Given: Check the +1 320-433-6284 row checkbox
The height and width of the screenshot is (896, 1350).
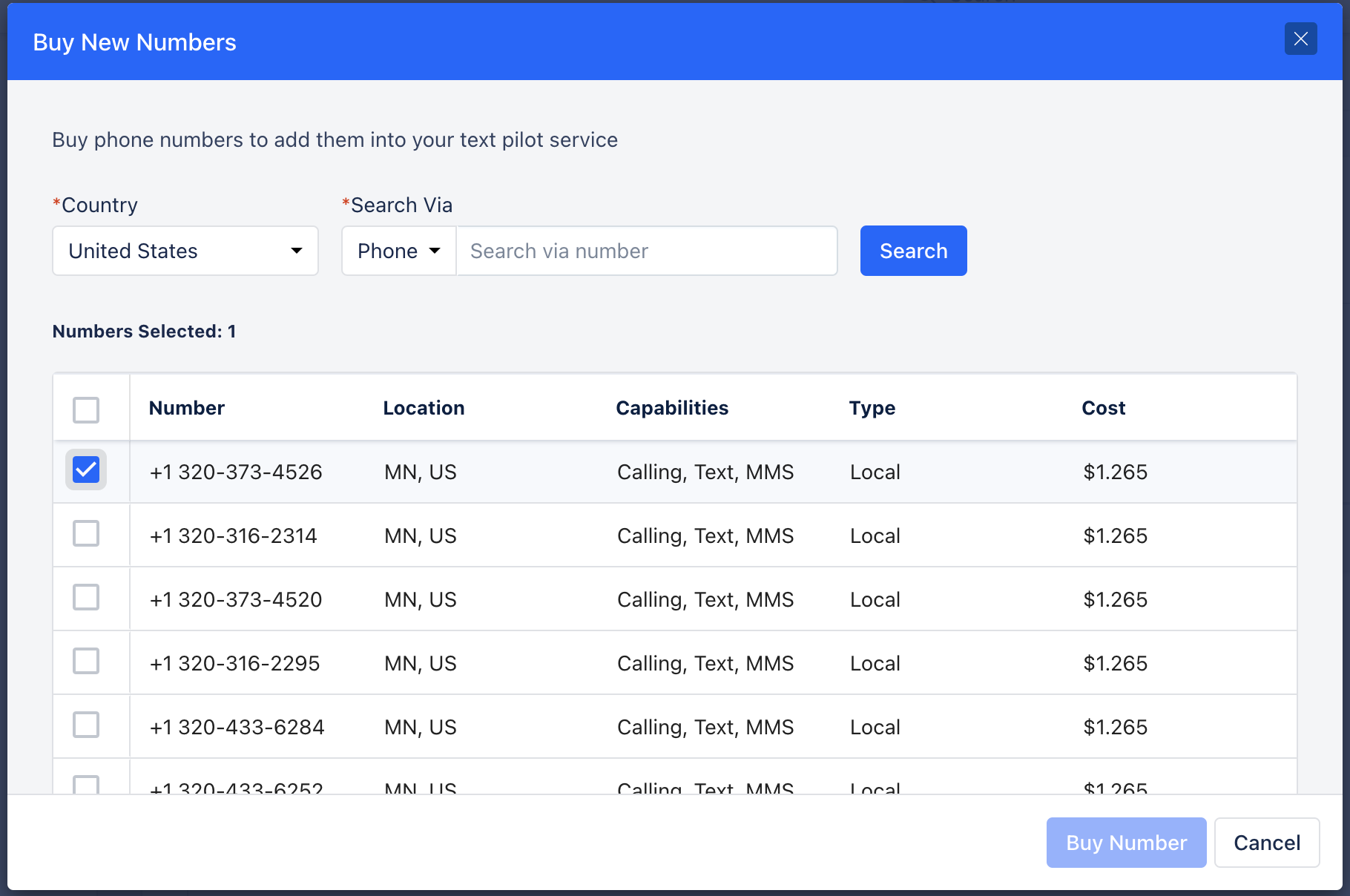Looking at the screenshot, I should tap(86, 724).
